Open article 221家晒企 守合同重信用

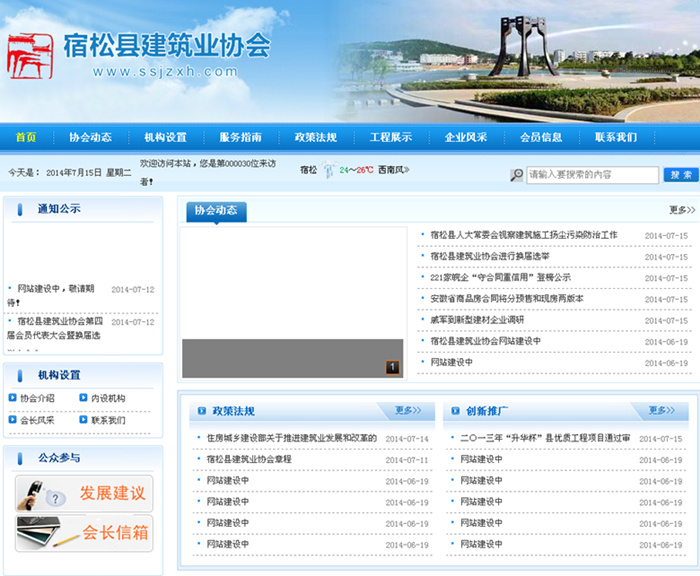pos(500,277)
